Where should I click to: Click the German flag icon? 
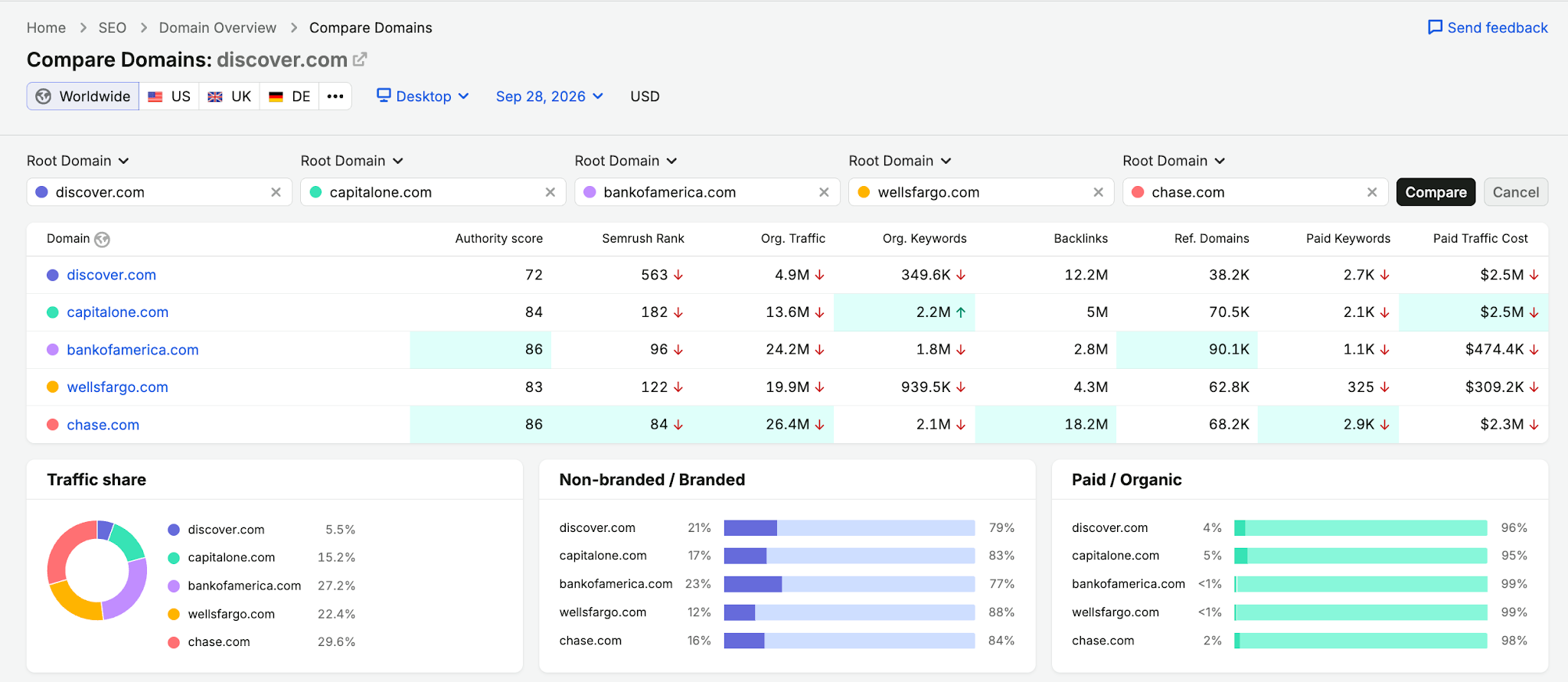[276, 96]
